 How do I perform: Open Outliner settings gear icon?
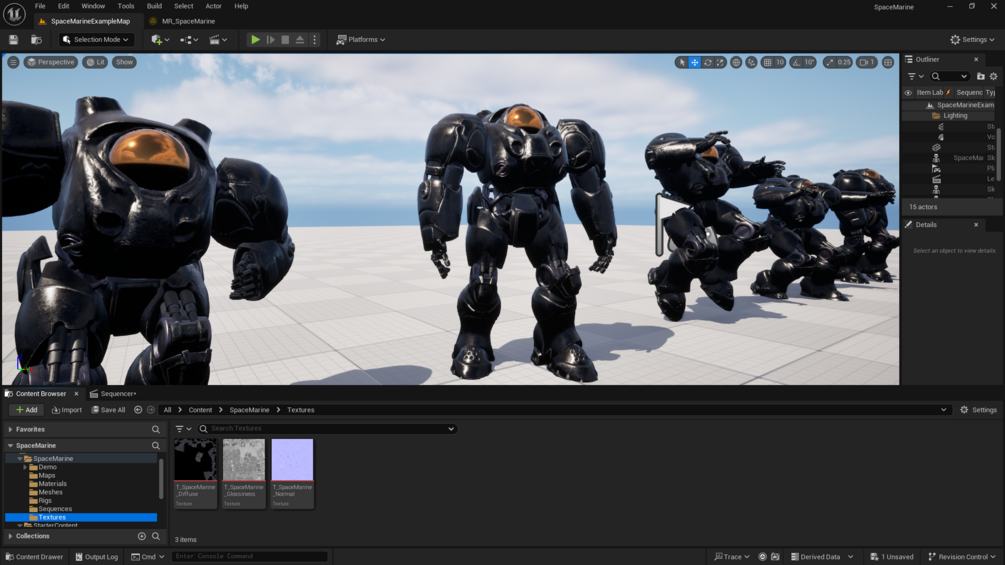point(993,76)
